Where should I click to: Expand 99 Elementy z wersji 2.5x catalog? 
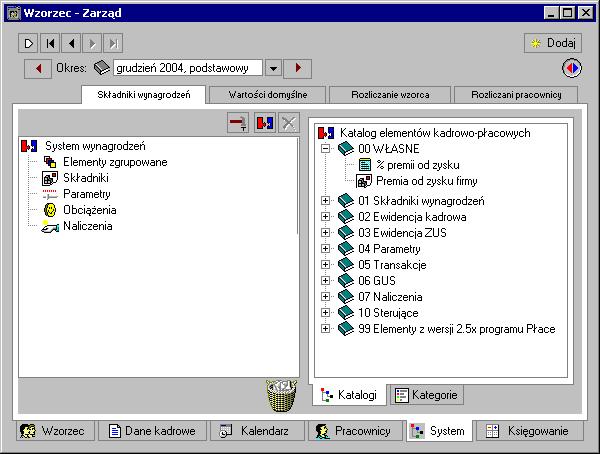click(325, 329)
